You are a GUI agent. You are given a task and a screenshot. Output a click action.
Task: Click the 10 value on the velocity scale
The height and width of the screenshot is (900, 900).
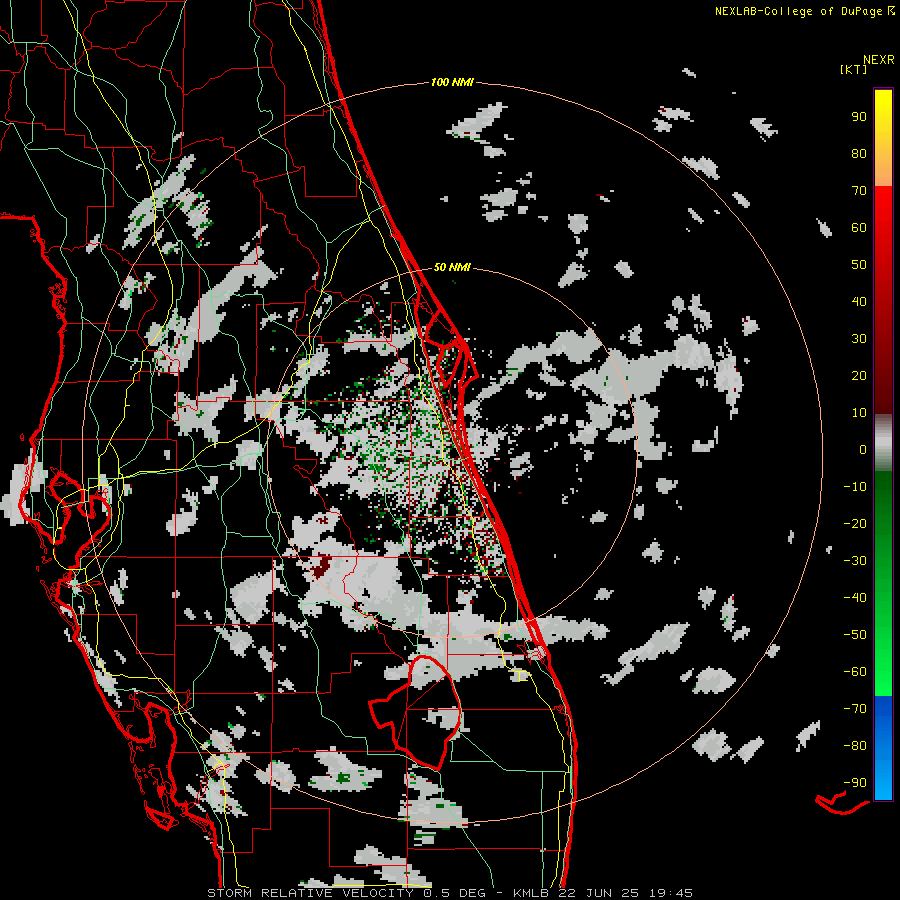click(x=859, y=413)
